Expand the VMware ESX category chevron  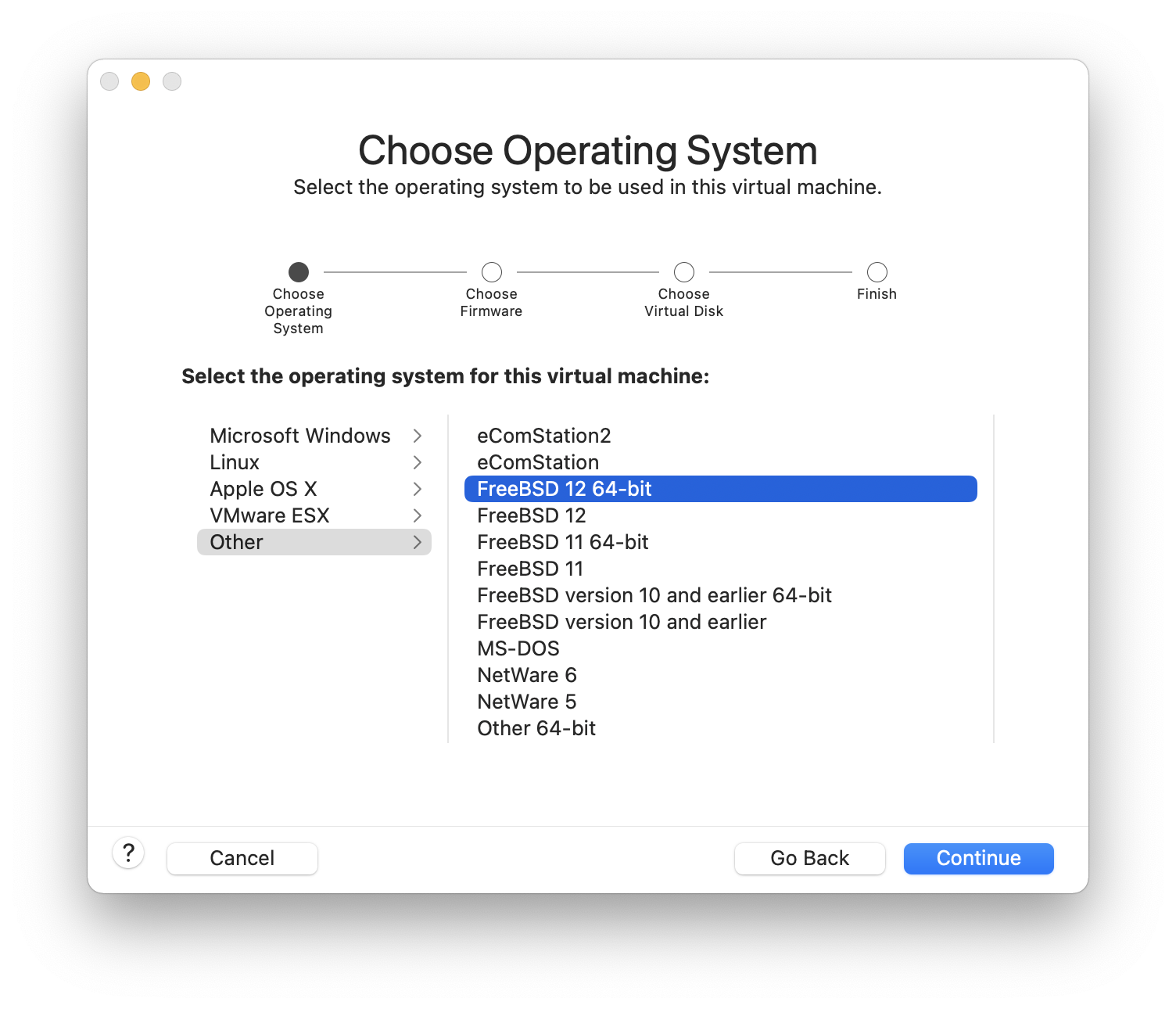click(x=419, y=515)
